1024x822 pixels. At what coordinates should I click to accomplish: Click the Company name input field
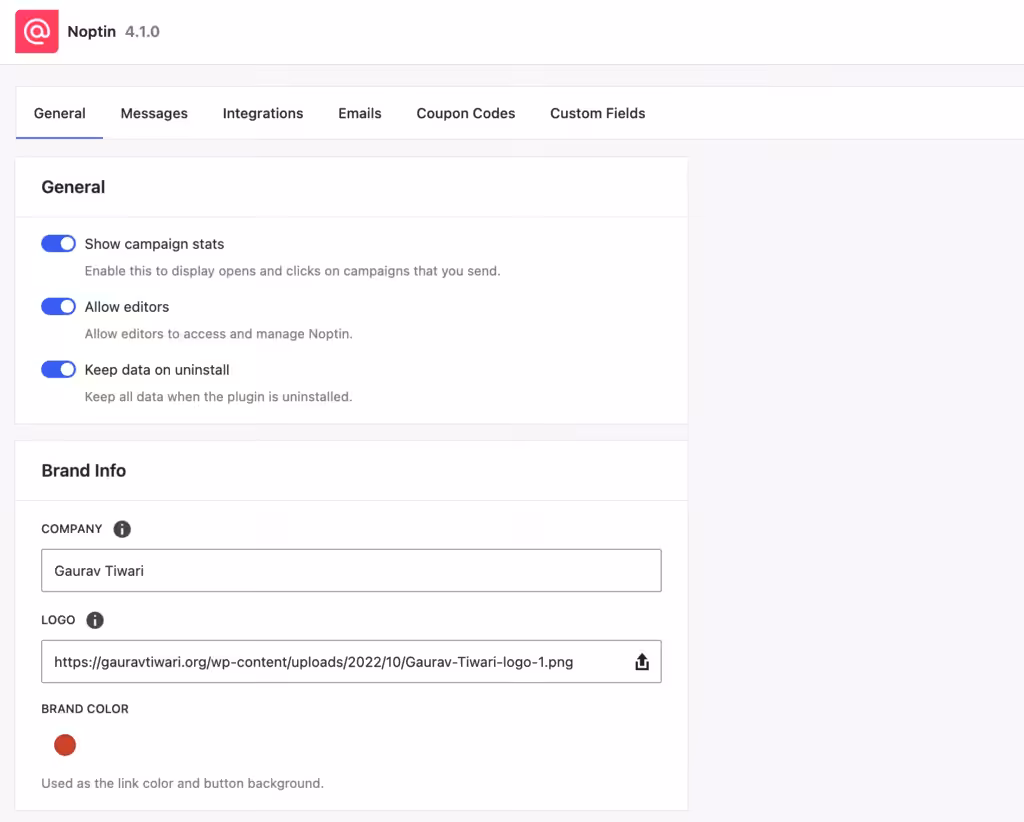pyautogui.click(x=350, y=570)
